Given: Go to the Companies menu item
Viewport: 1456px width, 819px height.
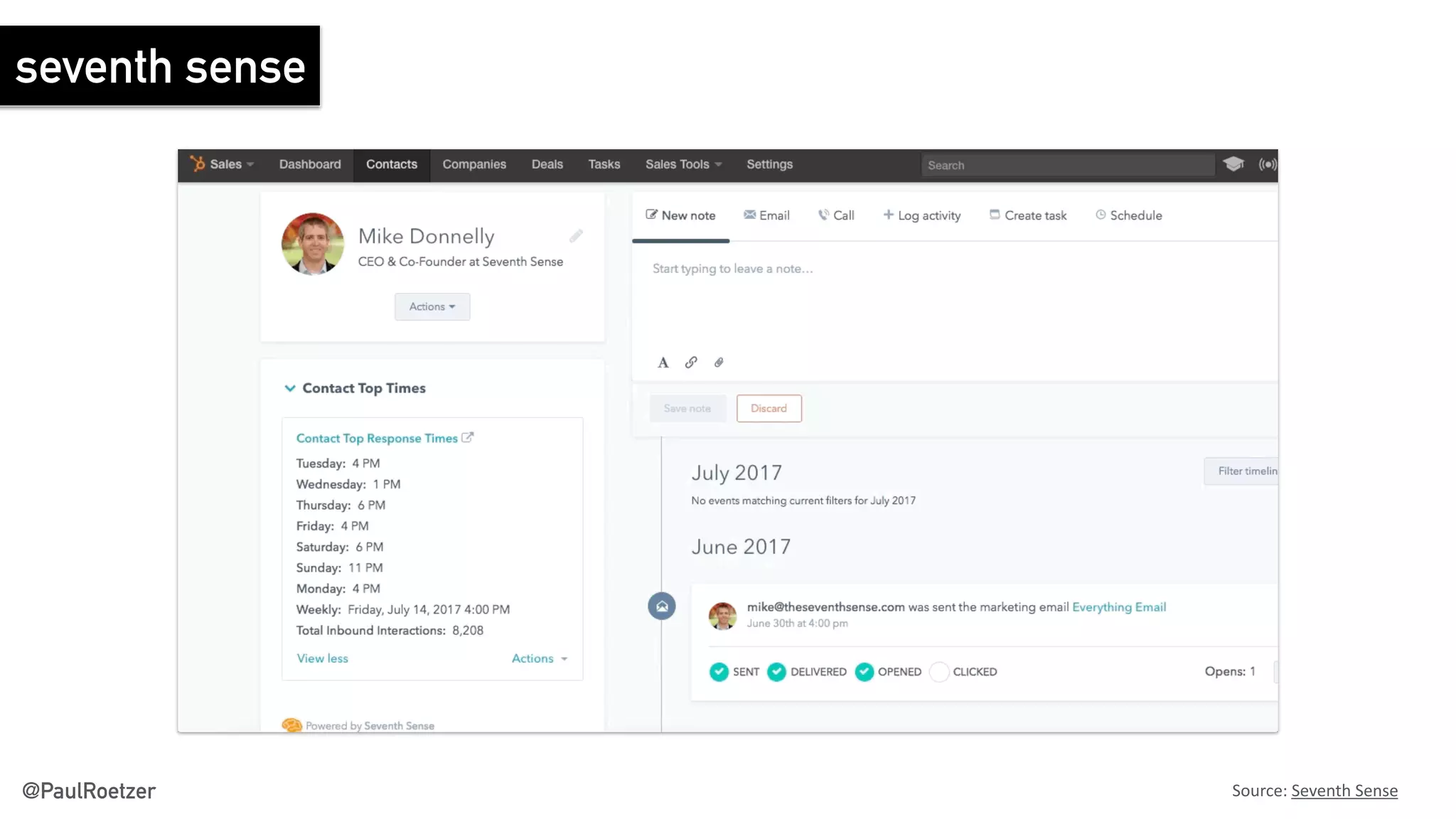Looking at the screenshot, I should (x=474, y=164).
